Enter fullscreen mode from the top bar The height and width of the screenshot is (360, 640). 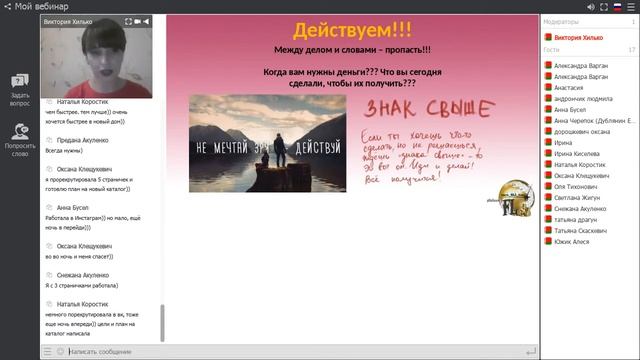604,7
